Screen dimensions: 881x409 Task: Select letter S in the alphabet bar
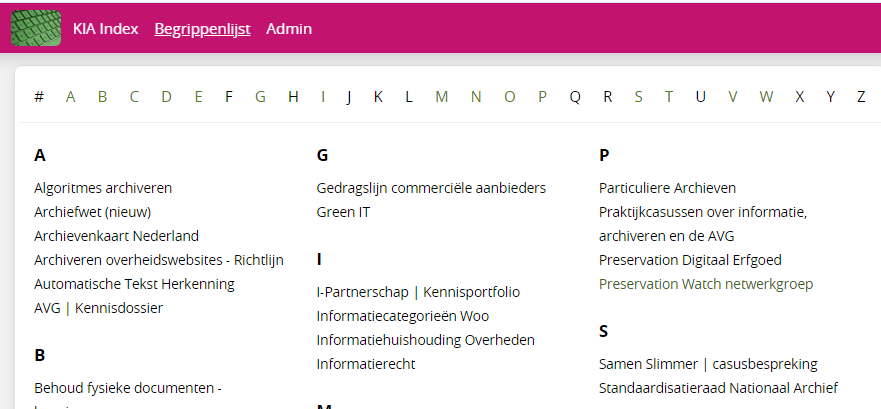coord(638,97)
